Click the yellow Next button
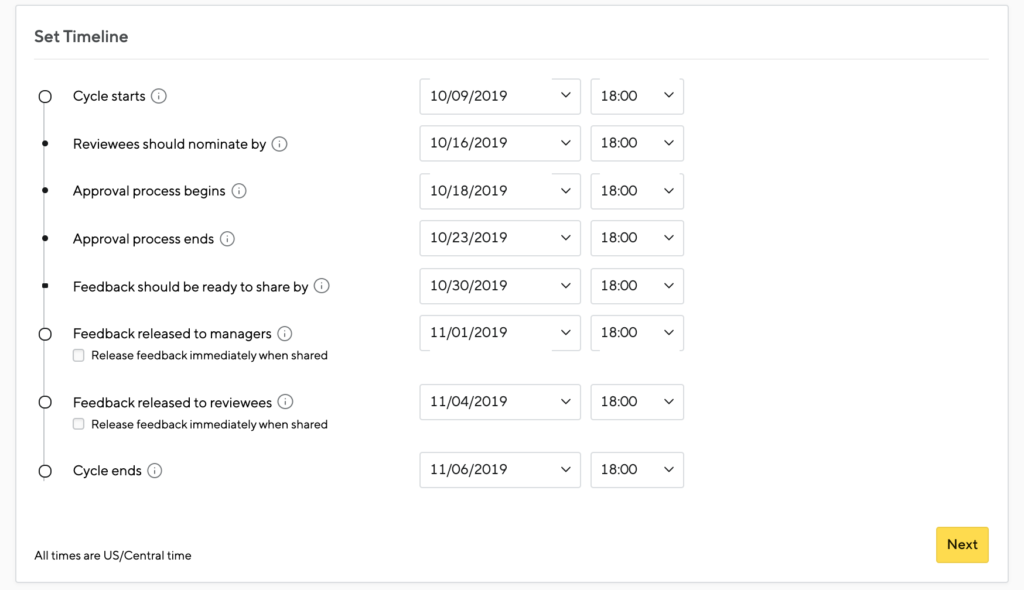 962,545
